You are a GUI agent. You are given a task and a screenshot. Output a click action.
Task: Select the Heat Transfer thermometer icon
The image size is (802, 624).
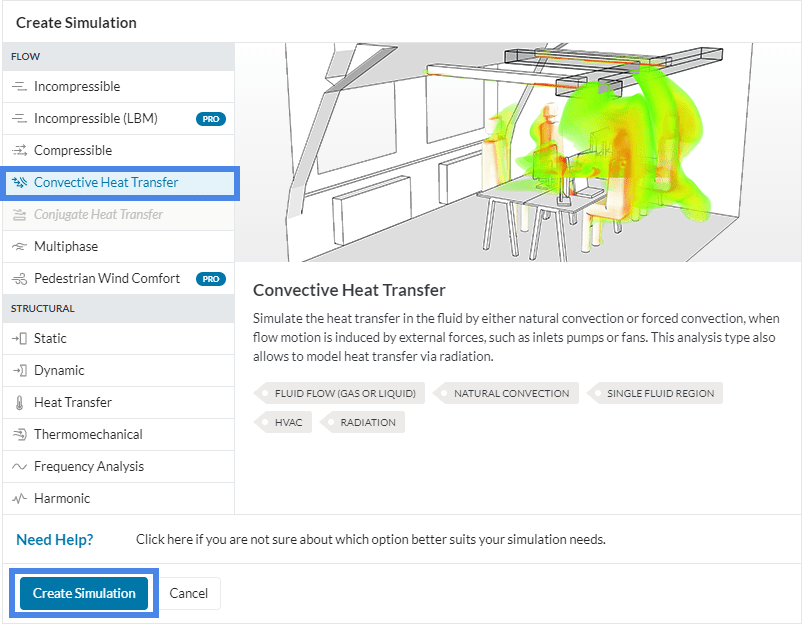17,402
